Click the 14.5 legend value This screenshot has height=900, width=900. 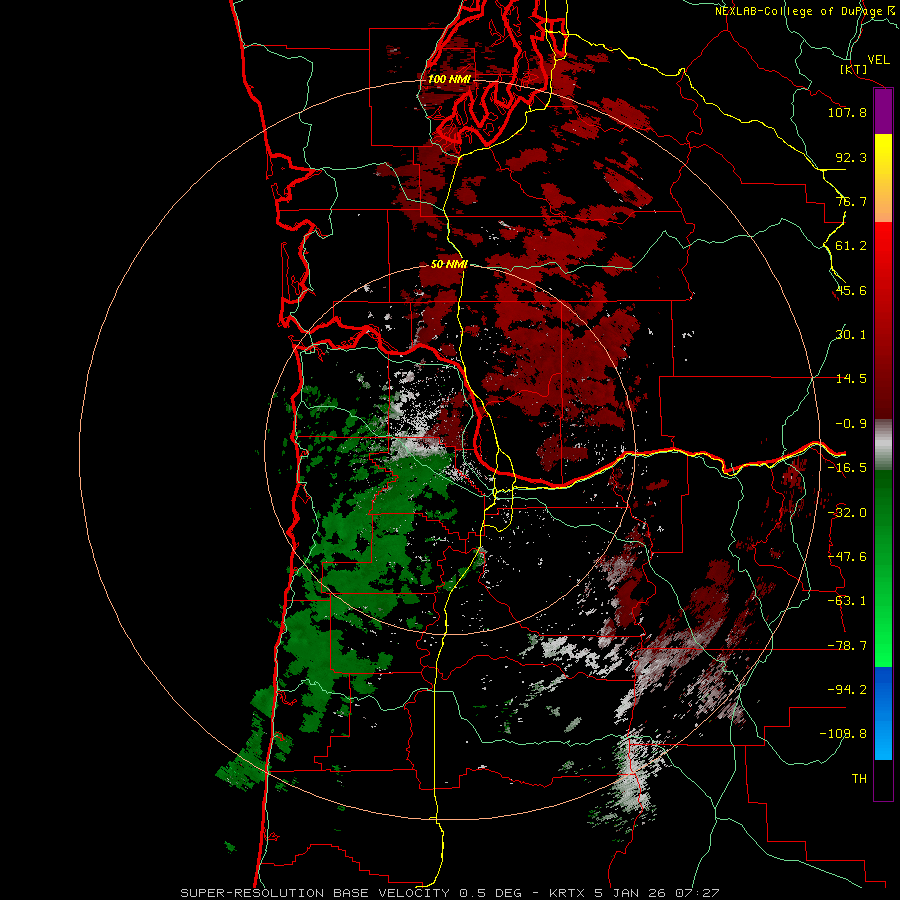[x=851, y=379]
